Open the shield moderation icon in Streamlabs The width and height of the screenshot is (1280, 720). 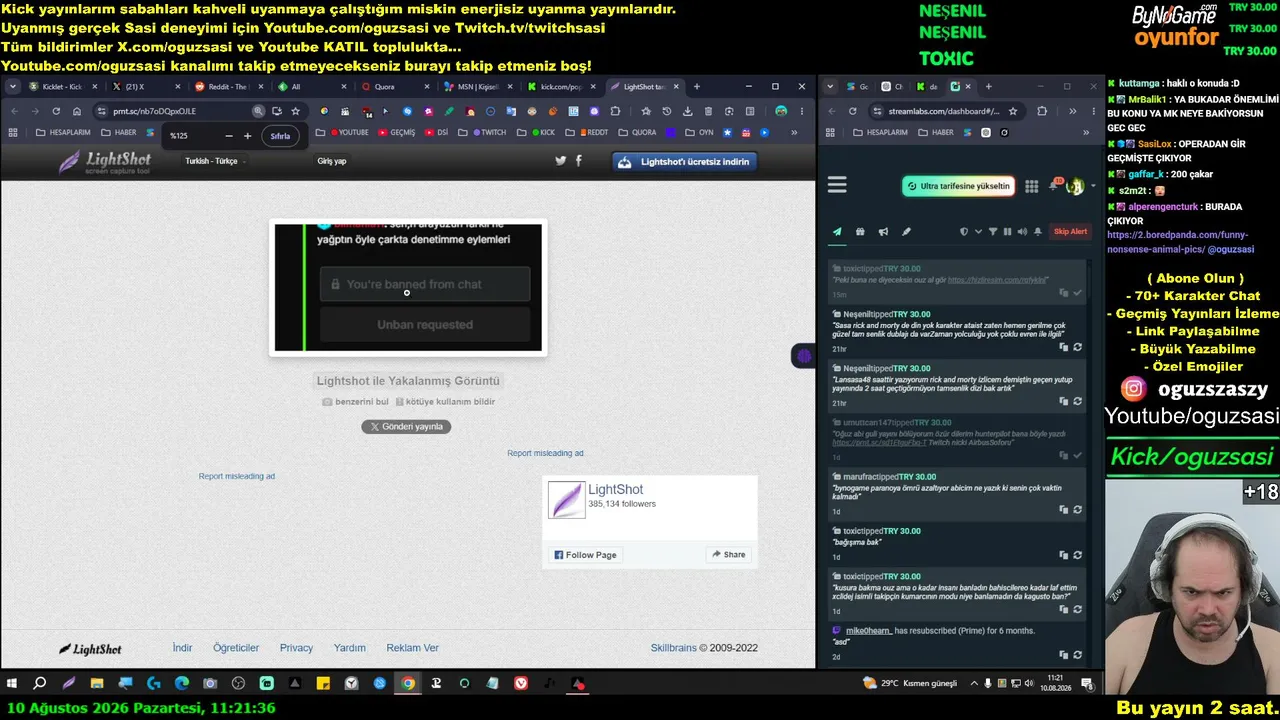click(964, 232)
